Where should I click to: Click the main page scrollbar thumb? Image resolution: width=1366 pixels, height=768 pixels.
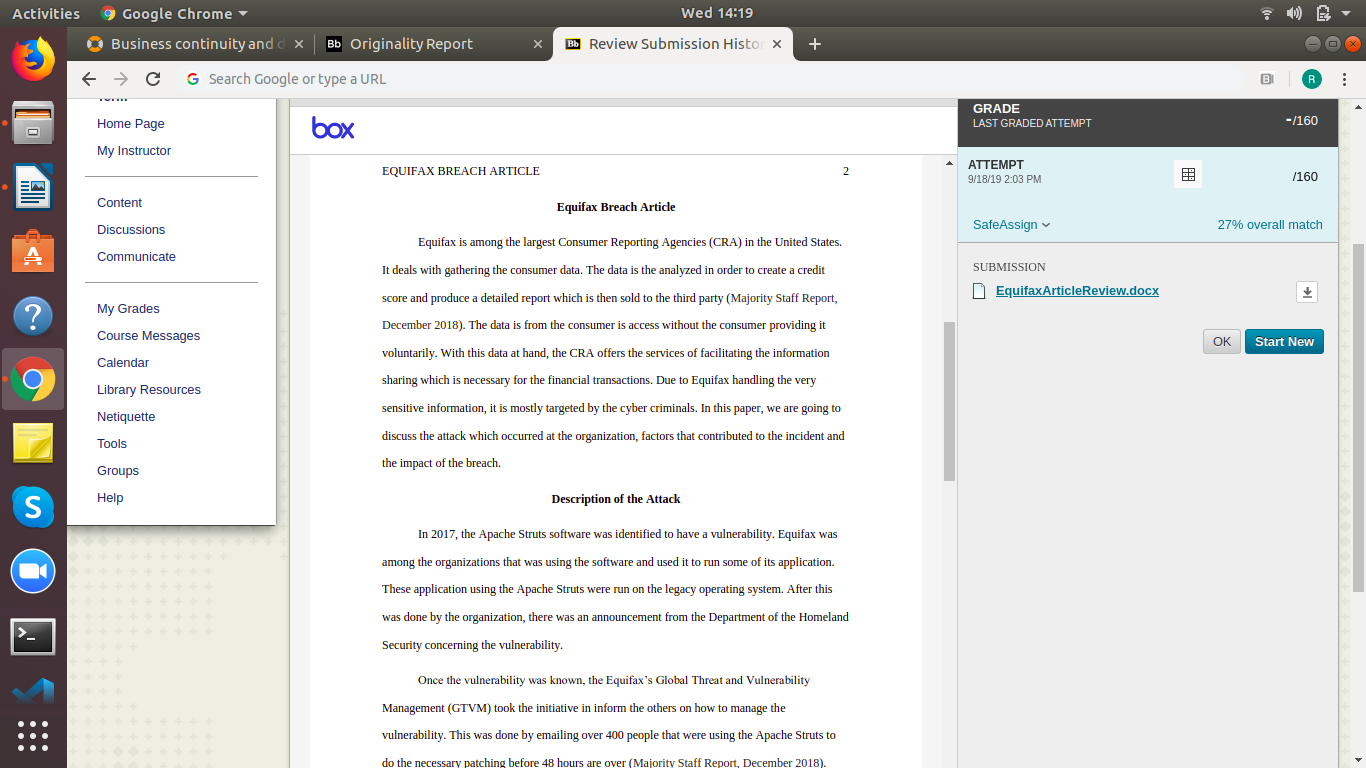pos(1358,417)
